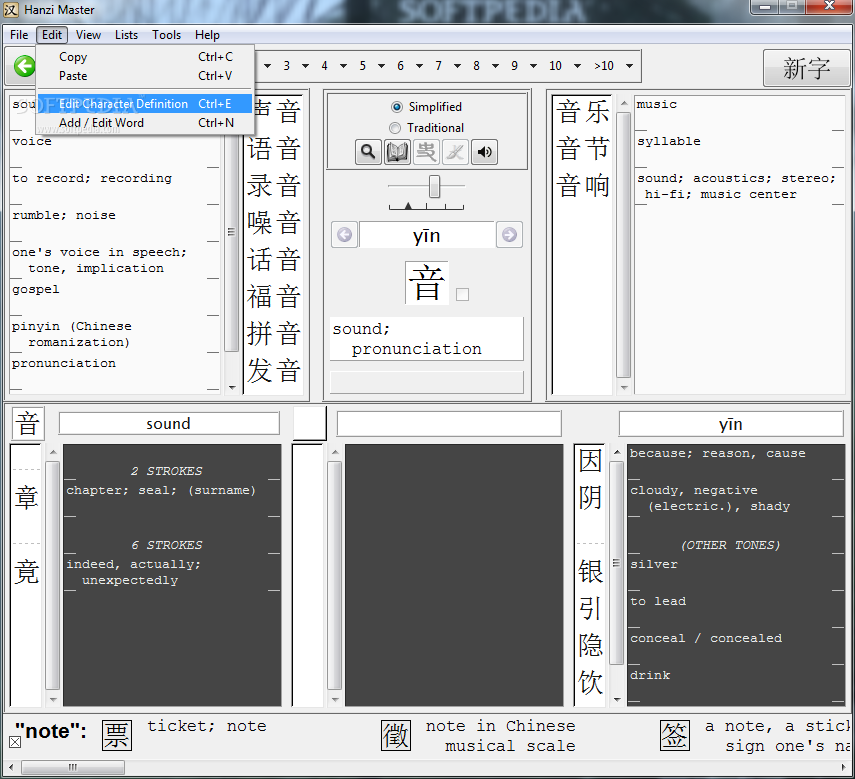Expand the 4 strokes dropdown arrow
855x779 pixels.
point(344,66)
